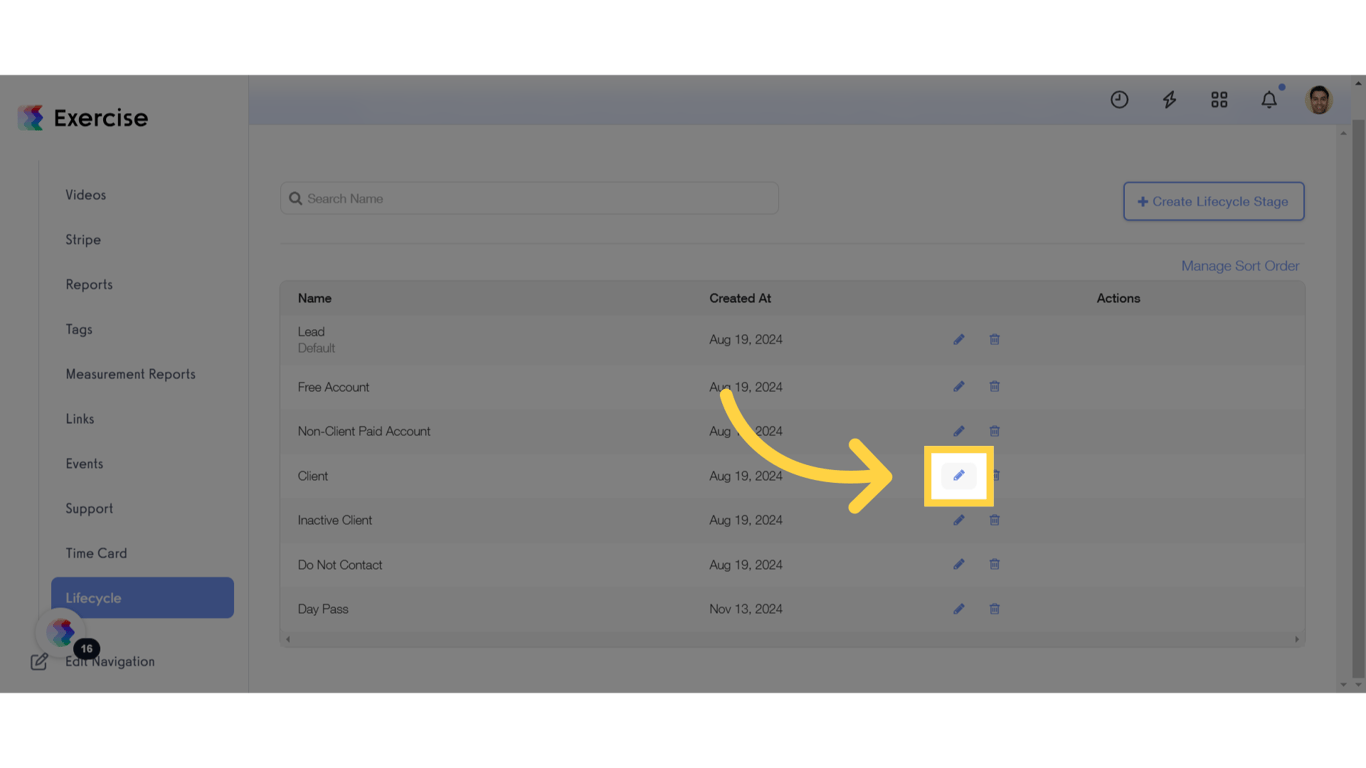This screenshot has width=1366, height=768.
Task: Open the apps grid icon
Action: [x=1219, y=99]
